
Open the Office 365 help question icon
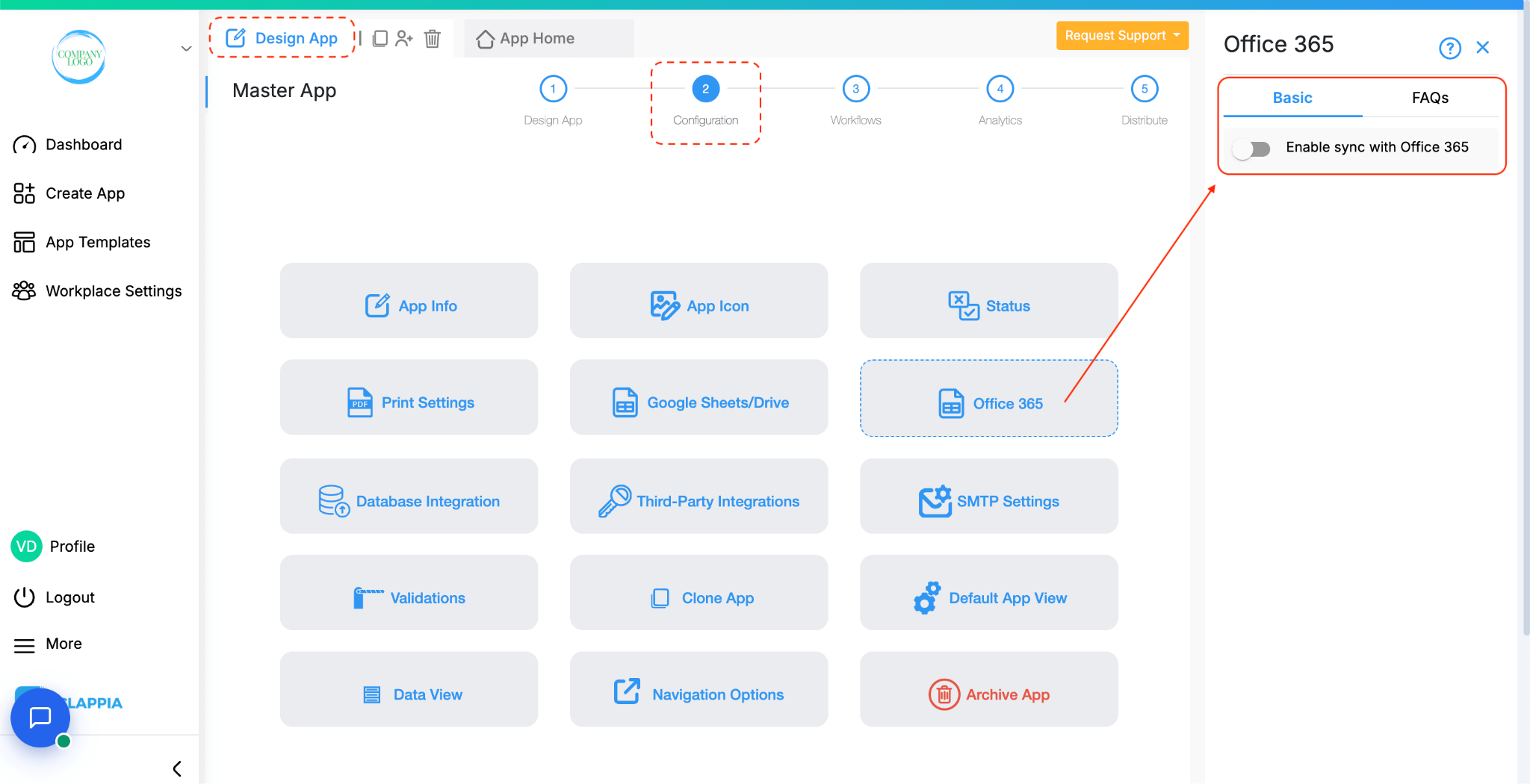(1449, 48)
